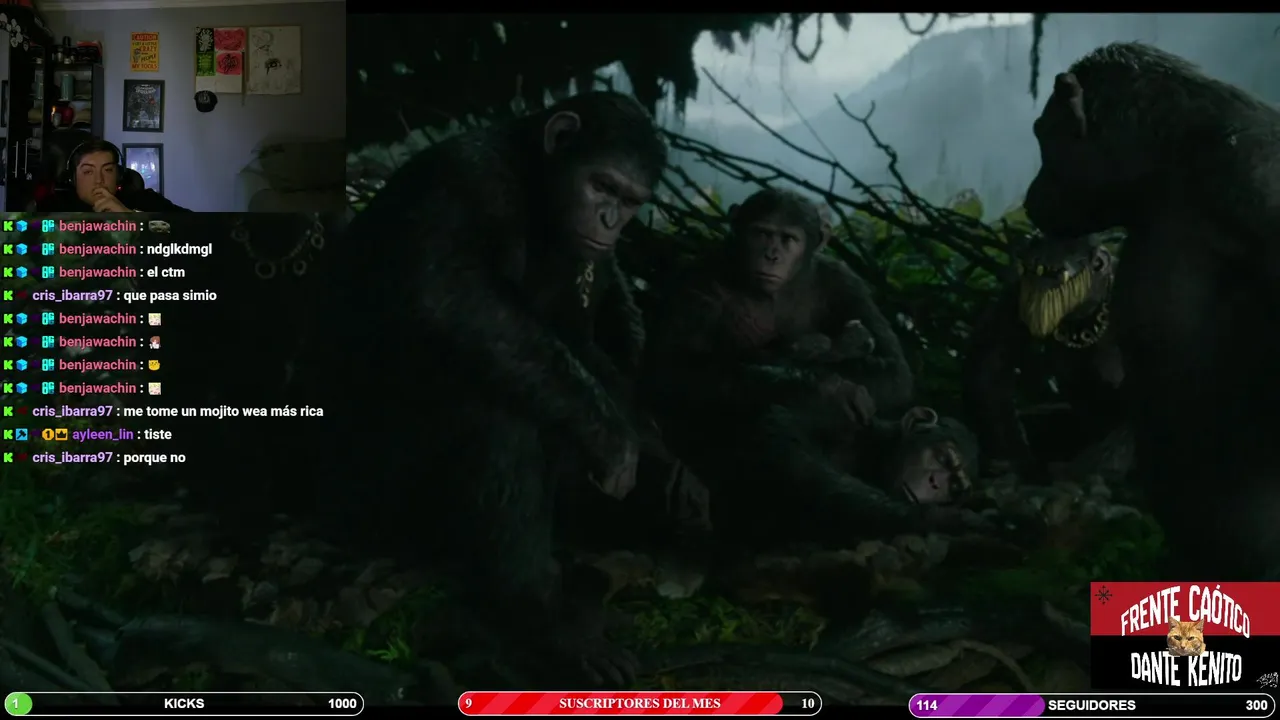Viewport: 1280px width, 720px height.
Task: Click the anime girl emote in chat
Action: click(154, 342)
